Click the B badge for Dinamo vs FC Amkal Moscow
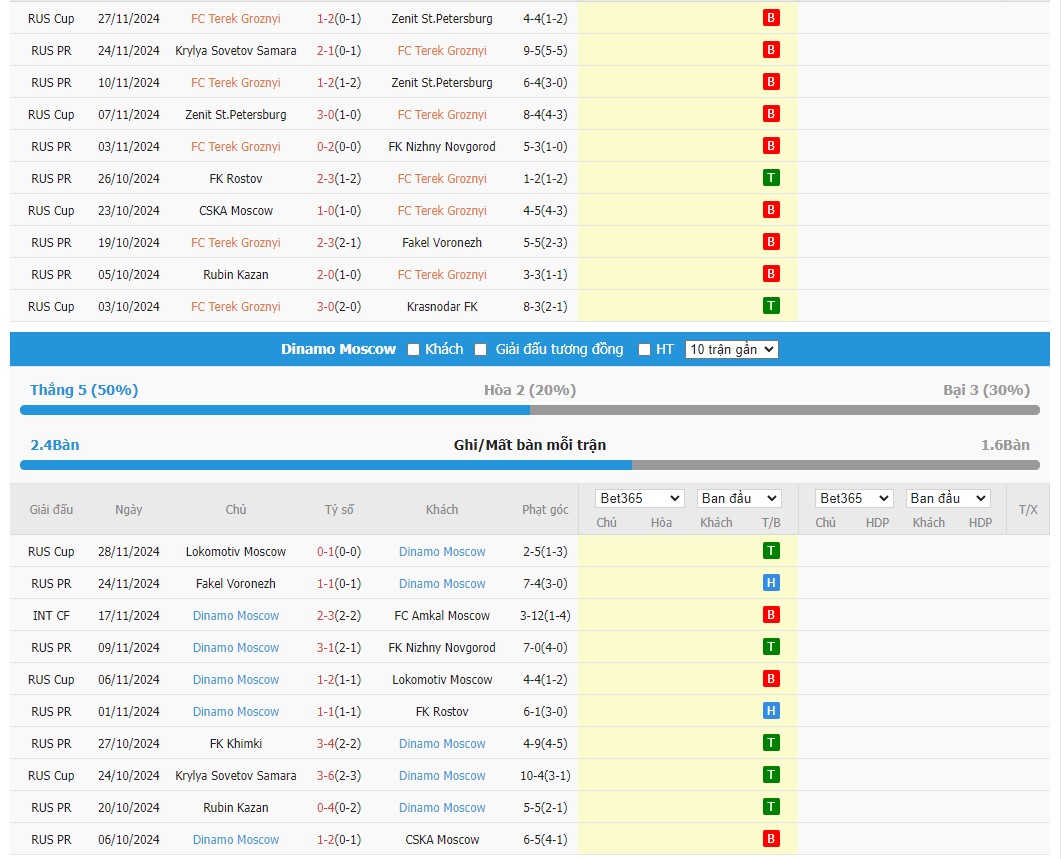Screen dimensions: 1061x859 point(771,615)
